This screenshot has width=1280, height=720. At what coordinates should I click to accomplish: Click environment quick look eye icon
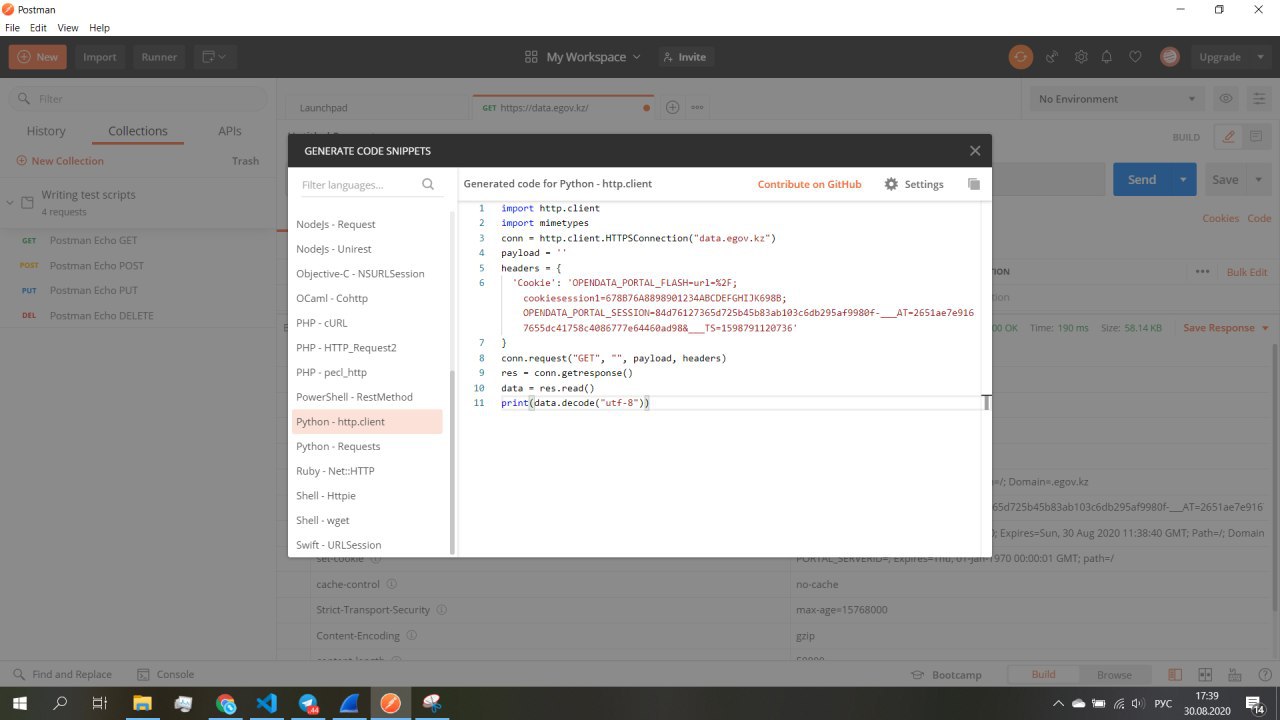[1225, 99]
